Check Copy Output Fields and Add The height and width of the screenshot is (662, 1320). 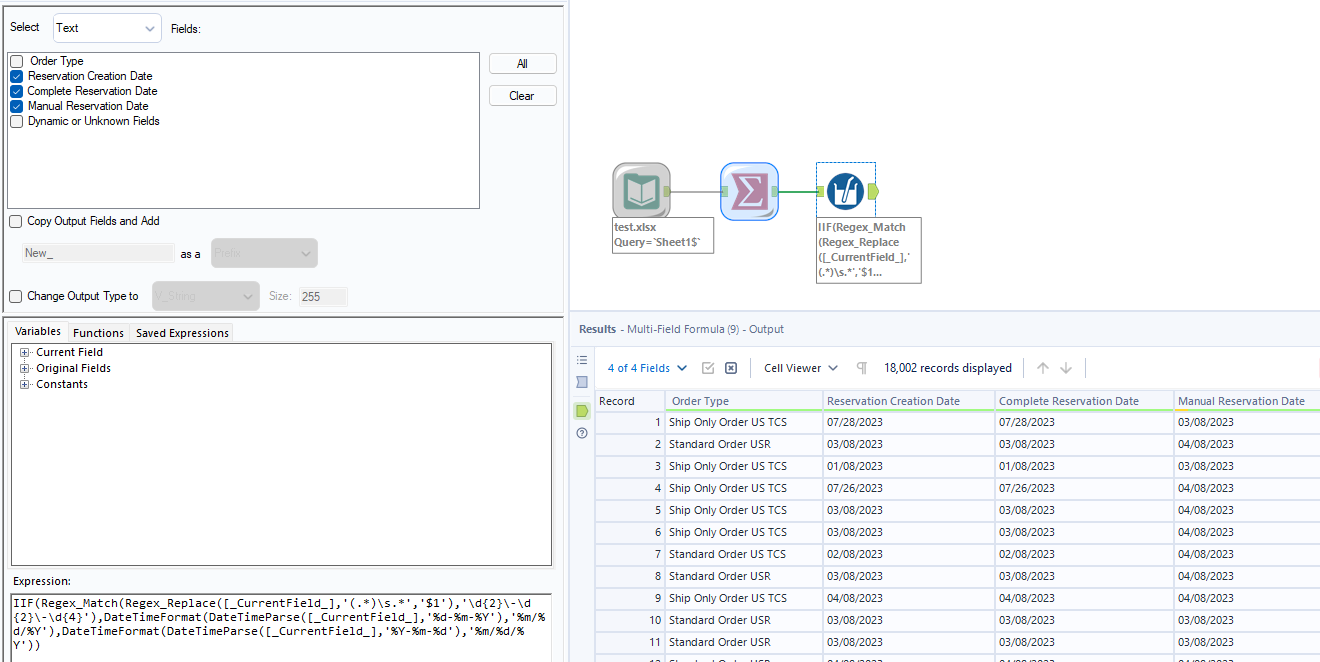[15, 221]
